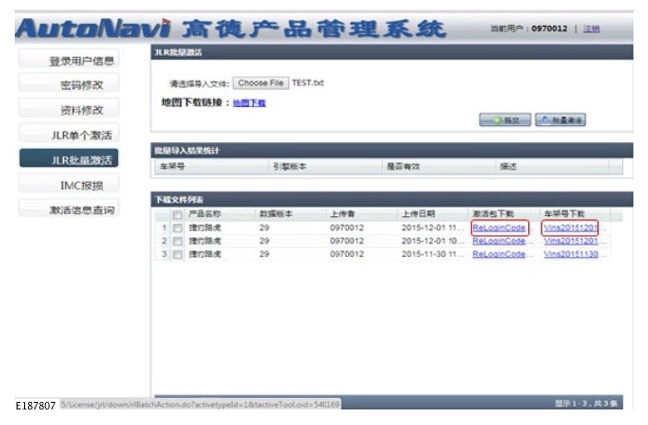Go to 资料修改 in the sidebar

coord(69,110)
